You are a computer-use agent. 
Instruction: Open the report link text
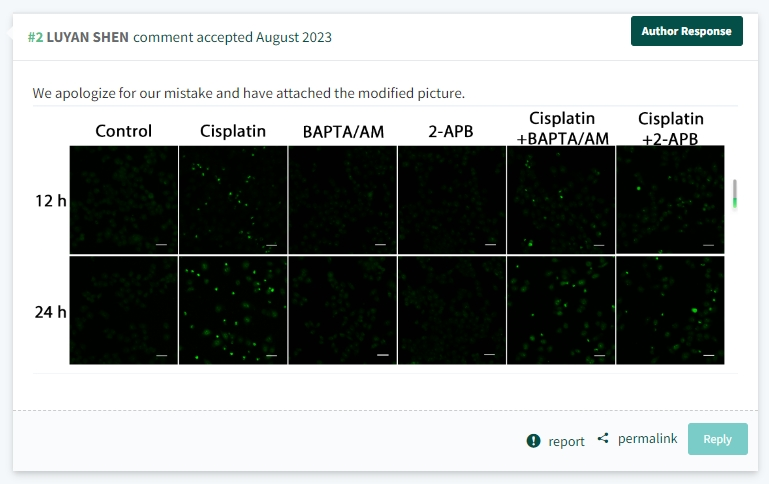tap(566, 441)
